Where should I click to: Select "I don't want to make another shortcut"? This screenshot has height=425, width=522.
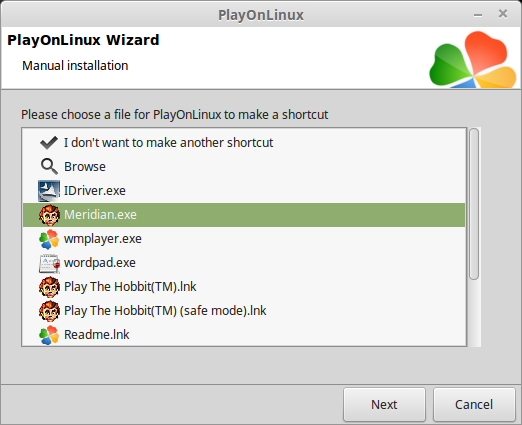168,143
